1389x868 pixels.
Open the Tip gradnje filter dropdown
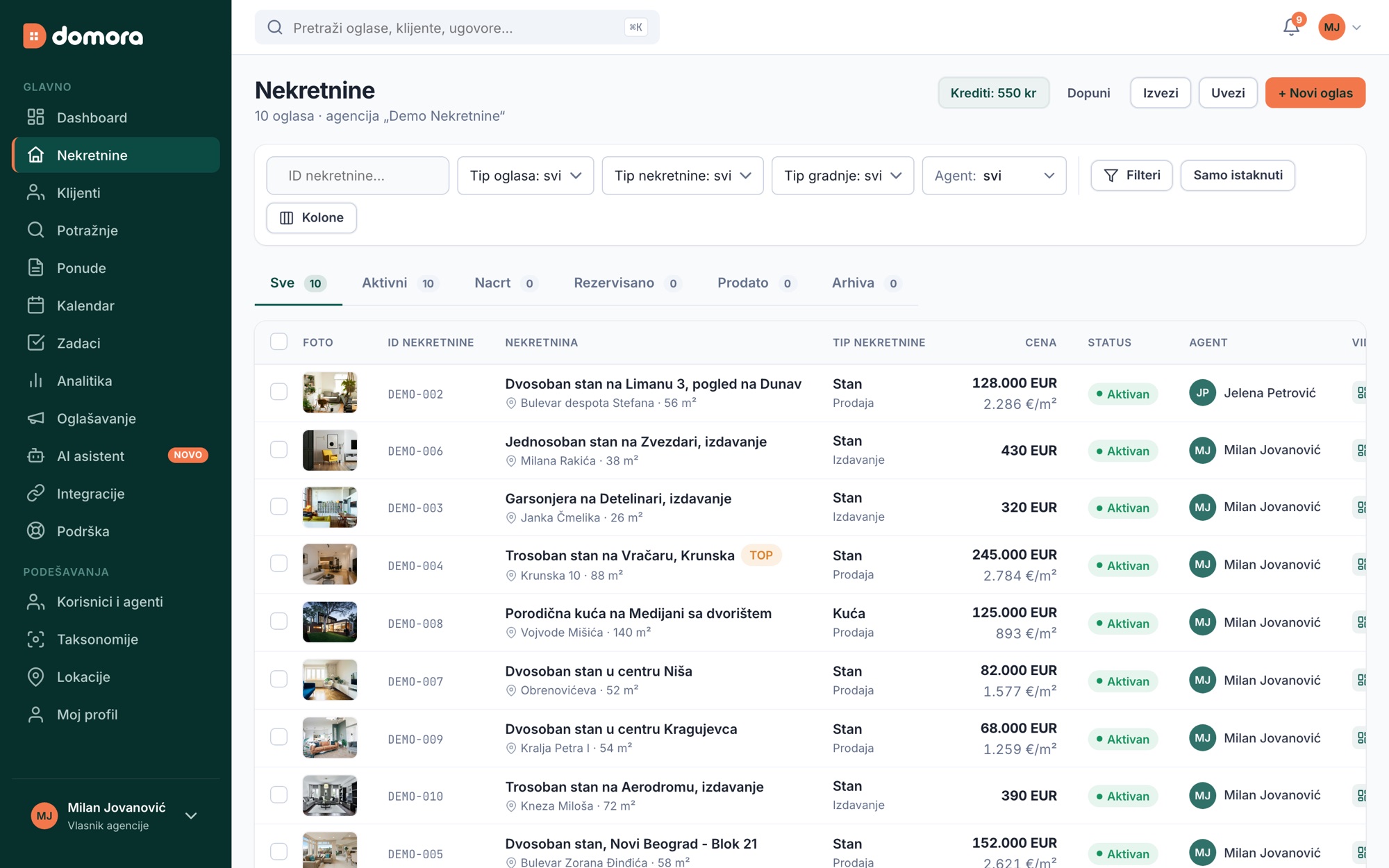pyautogui.click(x=842, y=176)
